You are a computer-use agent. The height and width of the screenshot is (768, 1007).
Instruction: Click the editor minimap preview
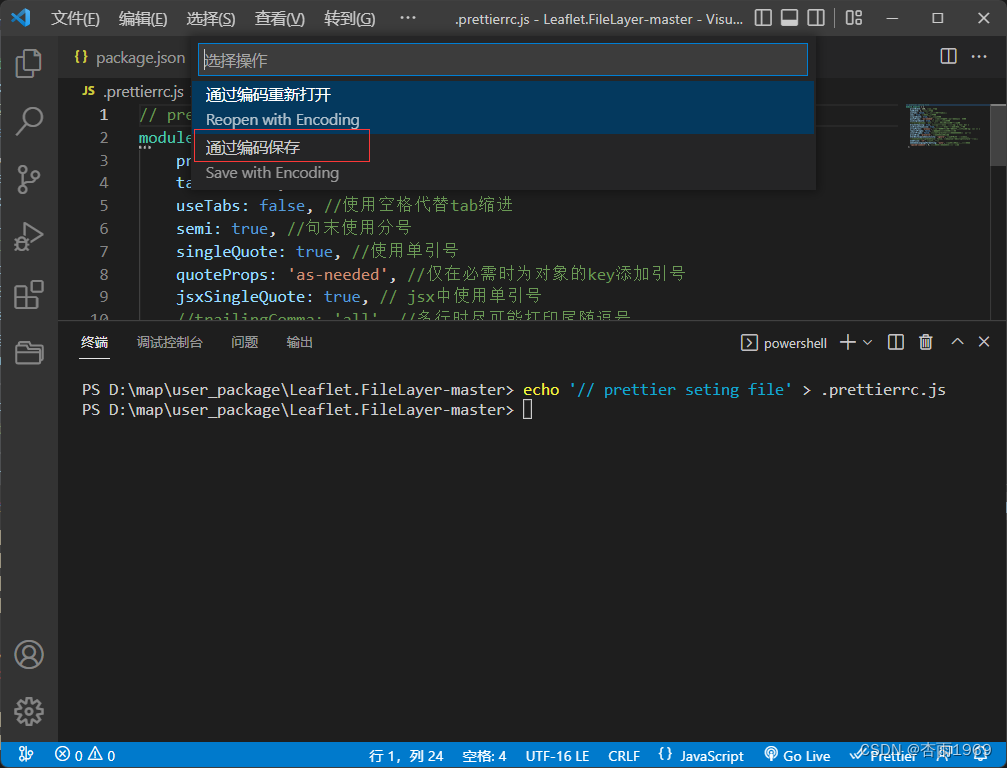click(944, 126)
